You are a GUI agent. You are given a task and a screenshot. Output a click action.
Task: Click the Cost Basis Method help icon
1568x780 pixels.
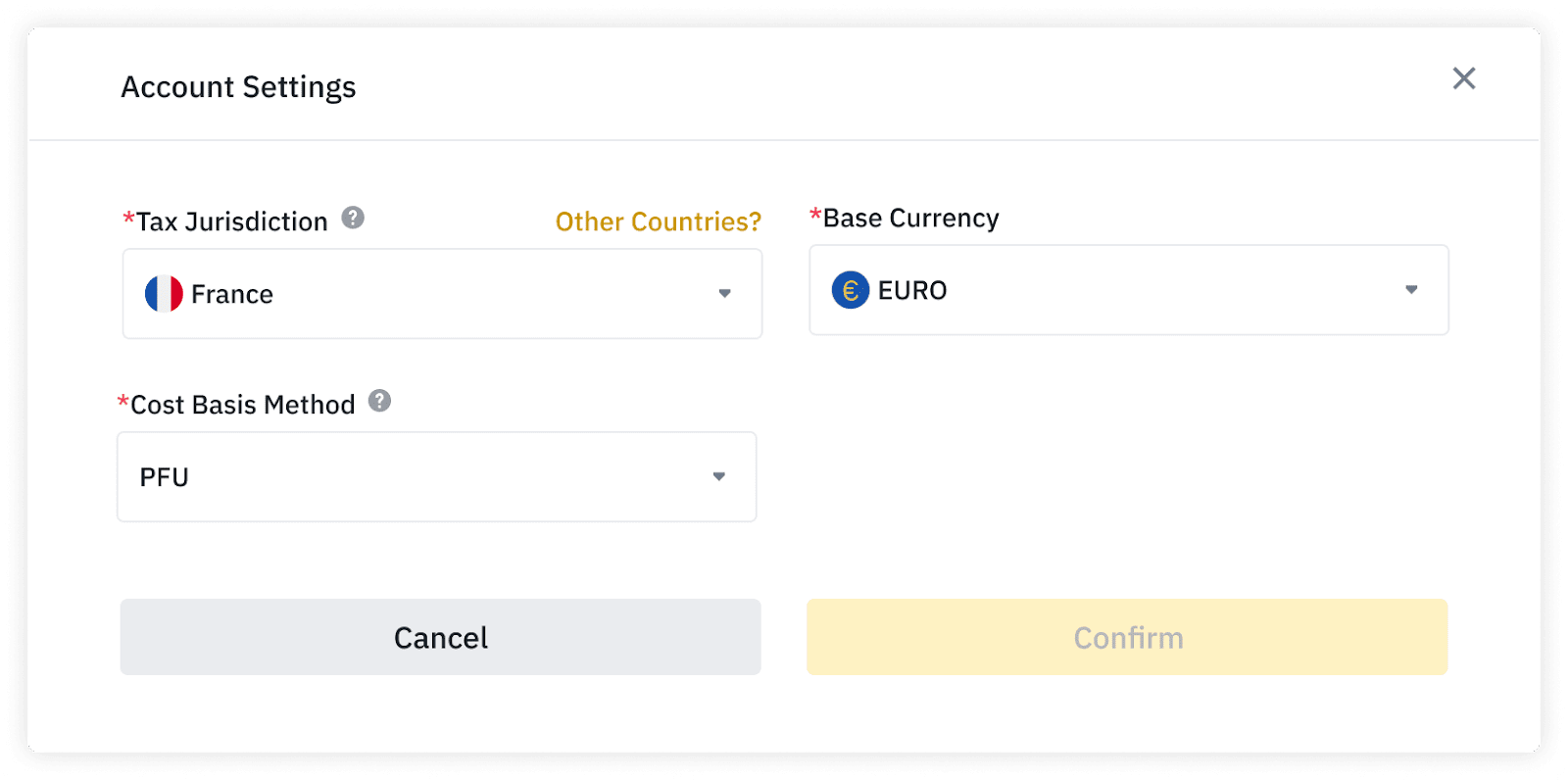(x=379, y=401)
